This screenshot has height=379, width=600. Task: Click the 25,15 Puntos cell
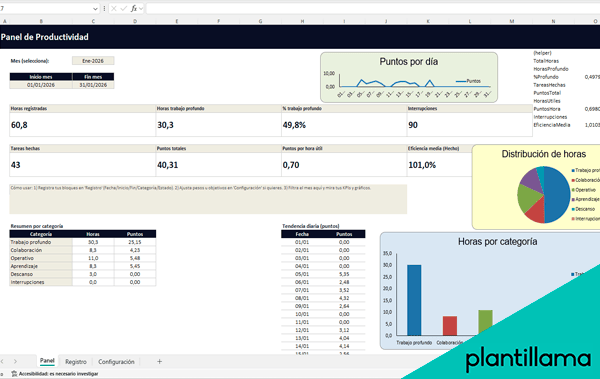click(135, 242)
